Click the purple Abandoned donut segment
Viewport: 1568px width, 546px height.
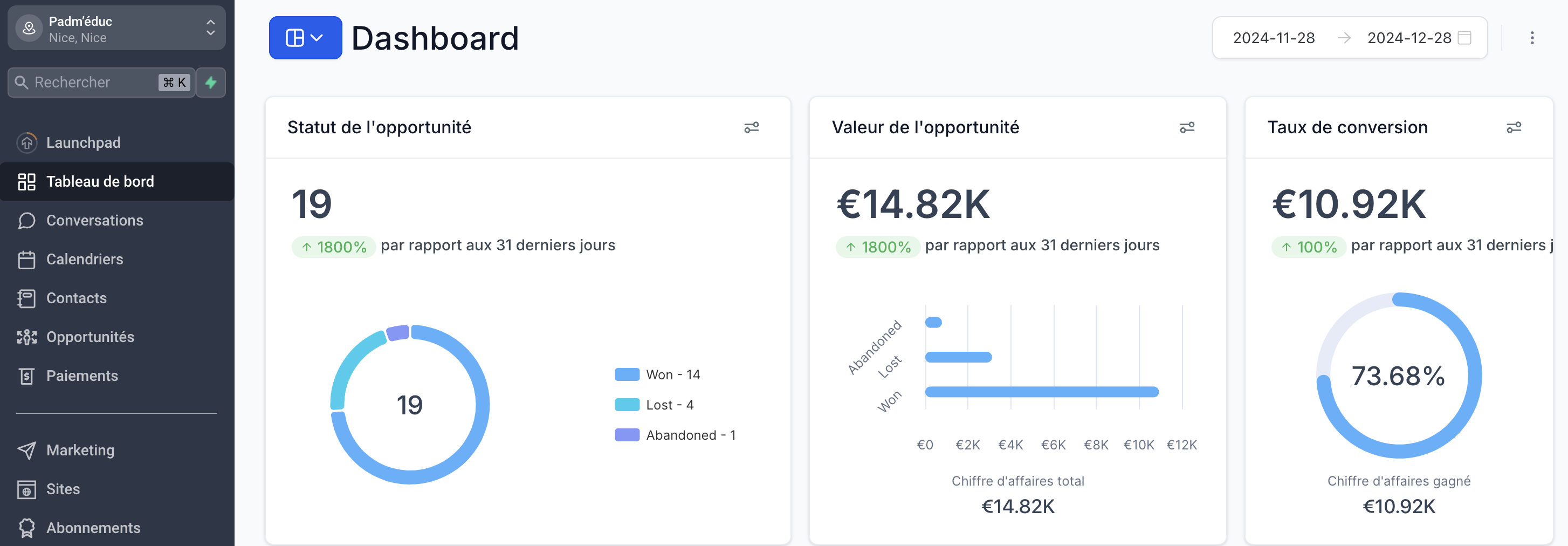coord(398,333)
